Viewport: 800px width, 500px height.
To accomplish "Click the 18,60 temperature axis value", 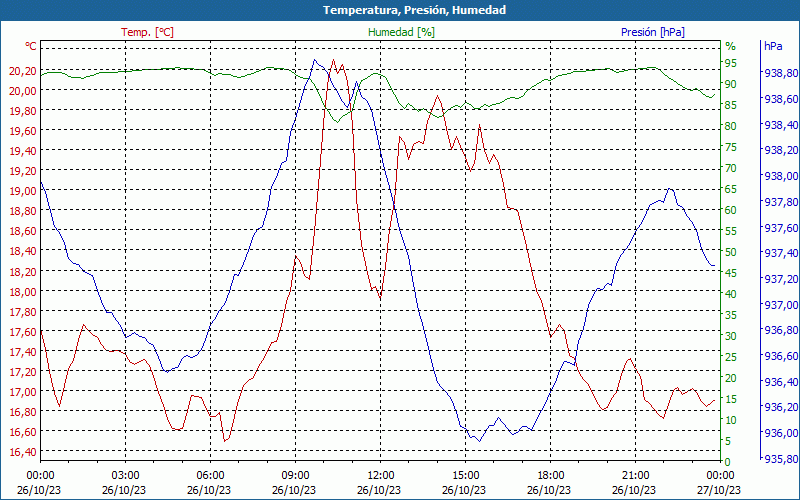I will [x=23, y=231].
